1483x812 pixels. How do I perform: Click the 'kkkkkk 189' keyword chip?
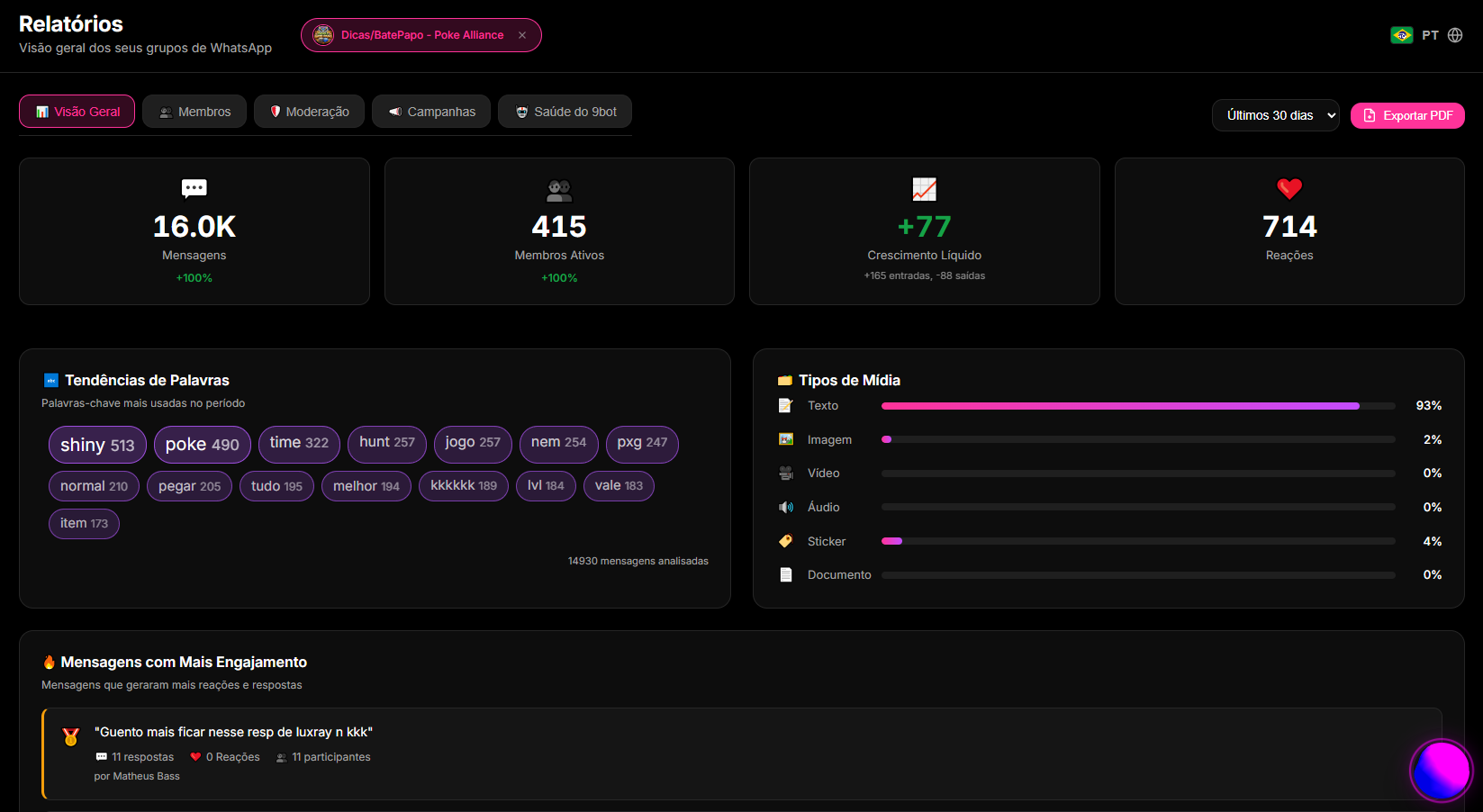[464, 486]
